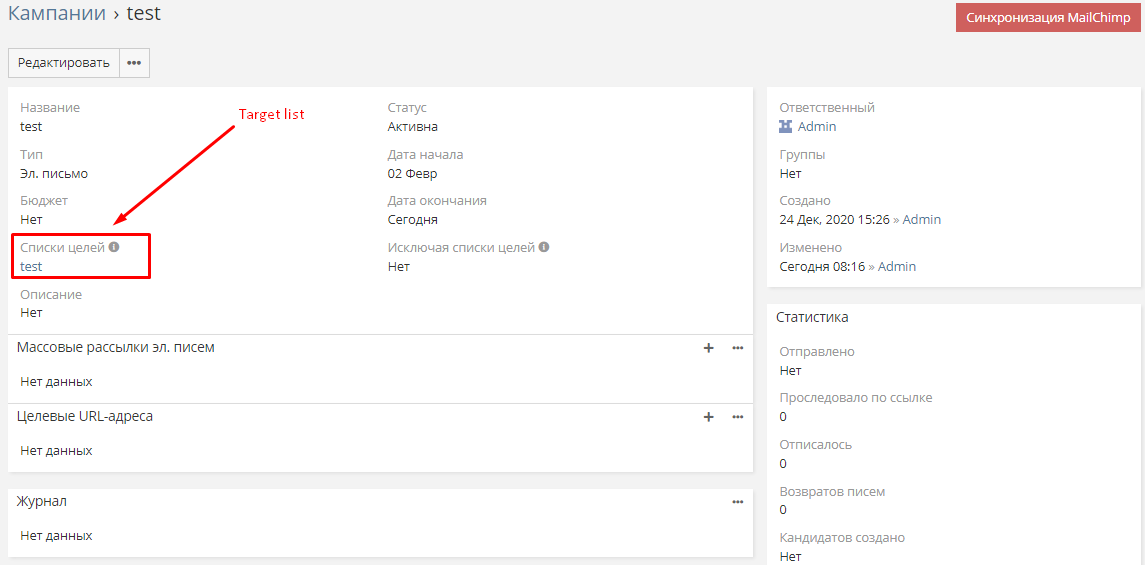Click the Целевые URL-адреса panel title
1145x565 pixels.
click(x=85, y=416)
